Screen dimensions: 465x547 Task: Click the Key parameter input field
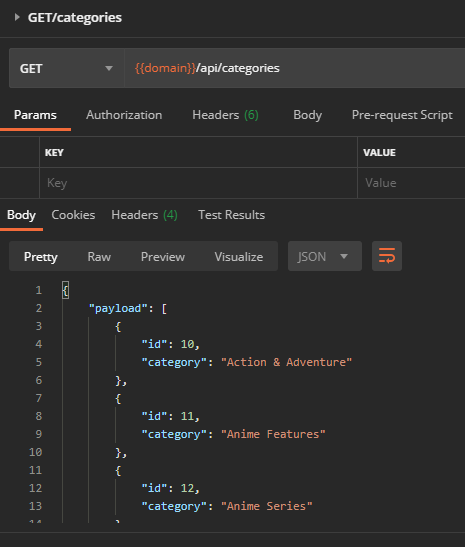click(x=198, y=183)
